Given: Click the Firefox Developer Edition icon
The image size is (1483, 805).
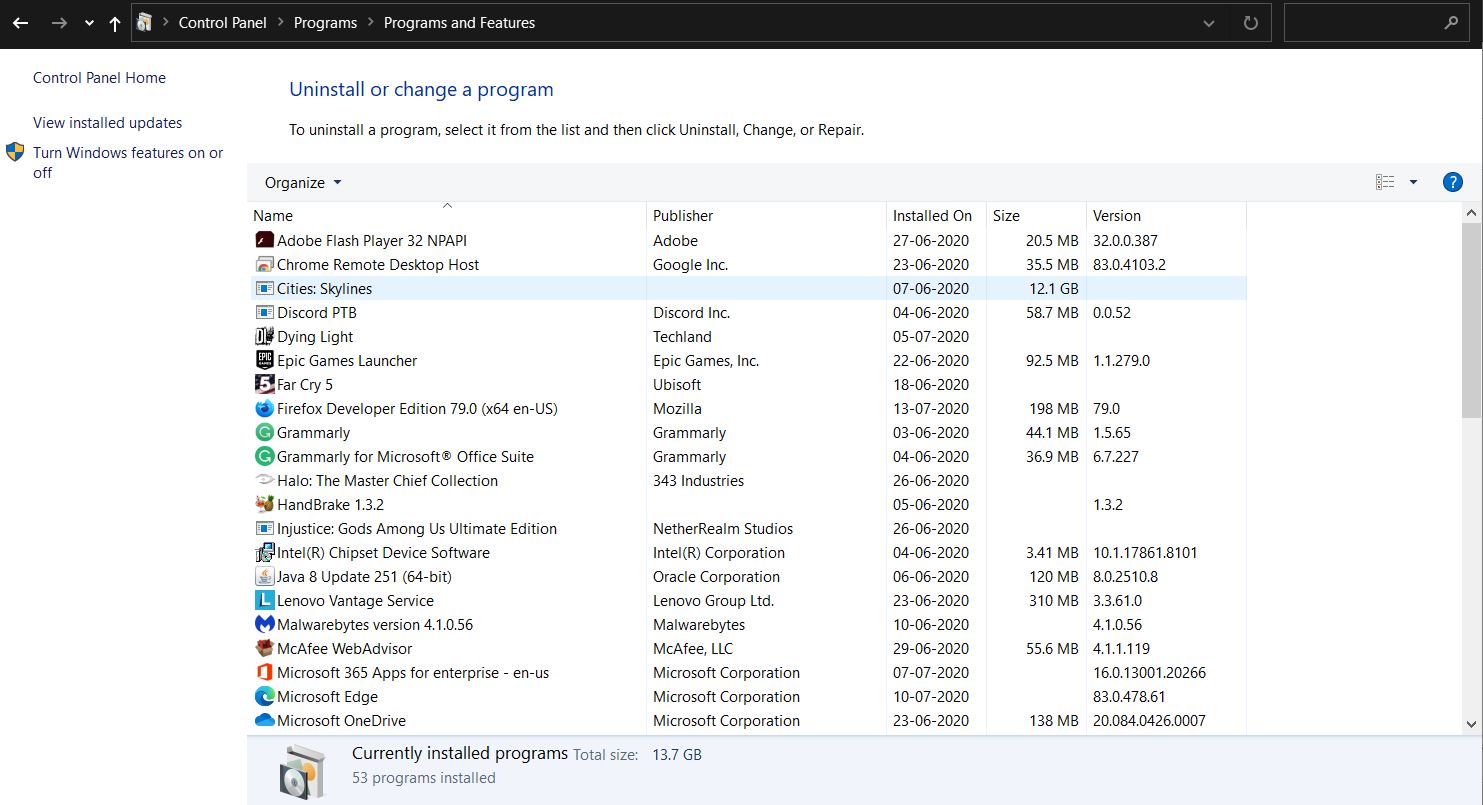Looking at the screenshot, I should click(264, 408).
